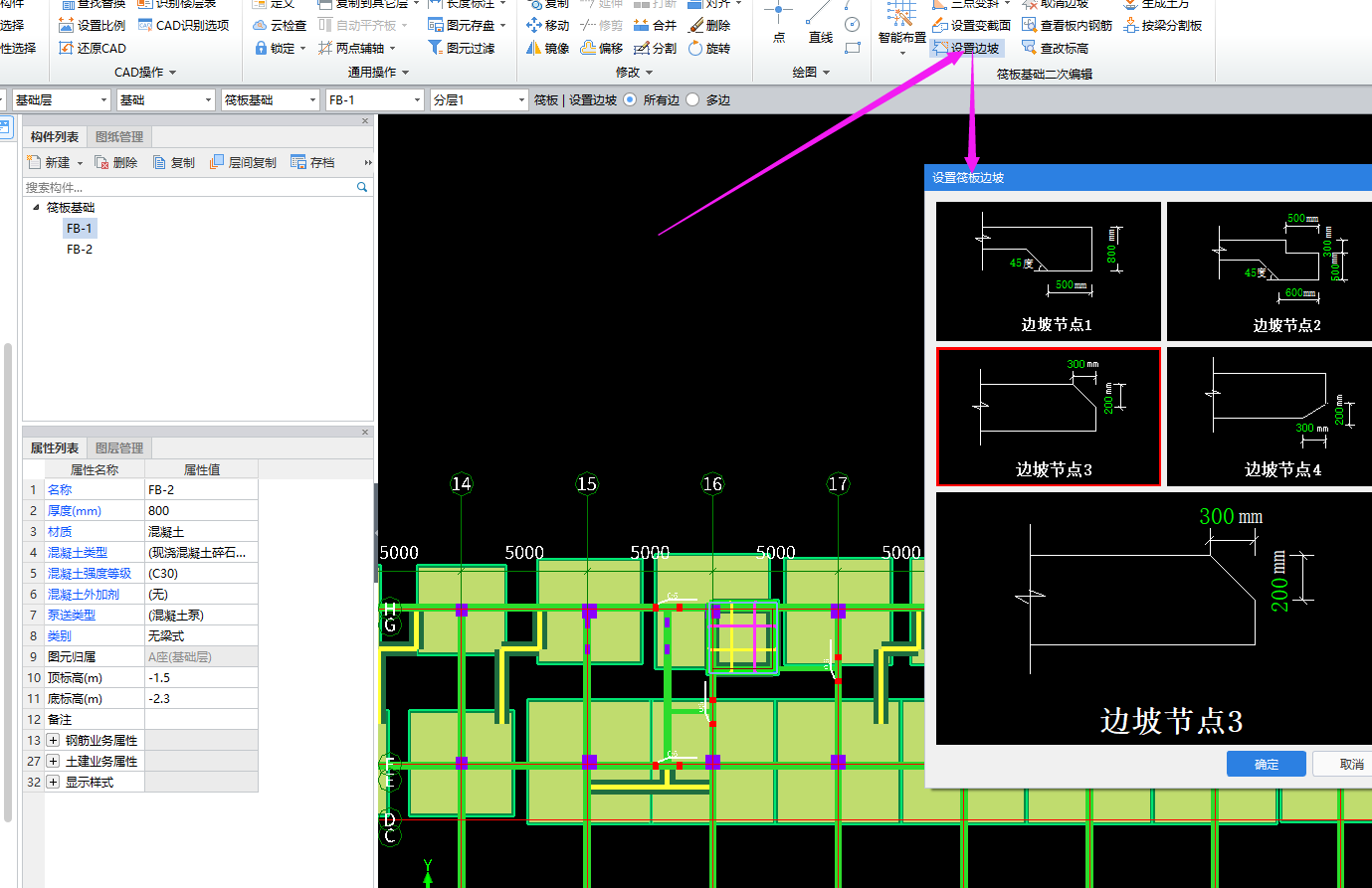Image resolution: width=1372 pixels, height=888 pixels.
Task: Select 边坡节点4 thumbnail
Action: click(1270, 417)
